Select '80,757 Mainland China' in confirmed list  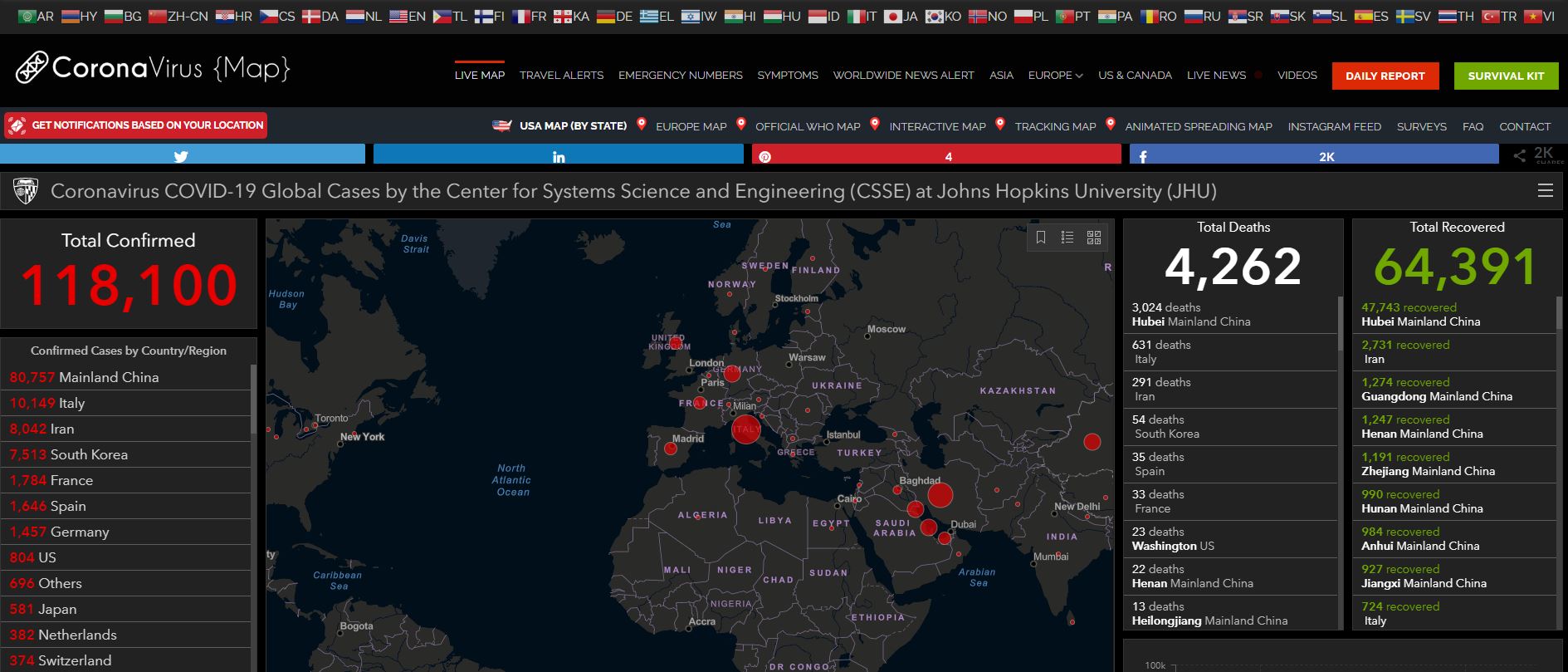click(125, 377)
